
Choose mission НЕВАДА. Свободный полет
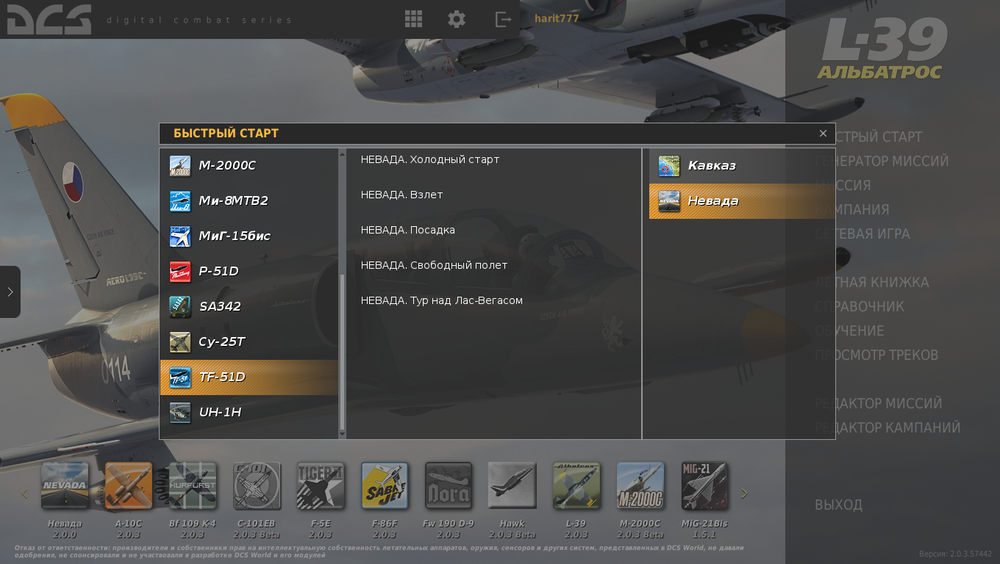tap(434, 265)
